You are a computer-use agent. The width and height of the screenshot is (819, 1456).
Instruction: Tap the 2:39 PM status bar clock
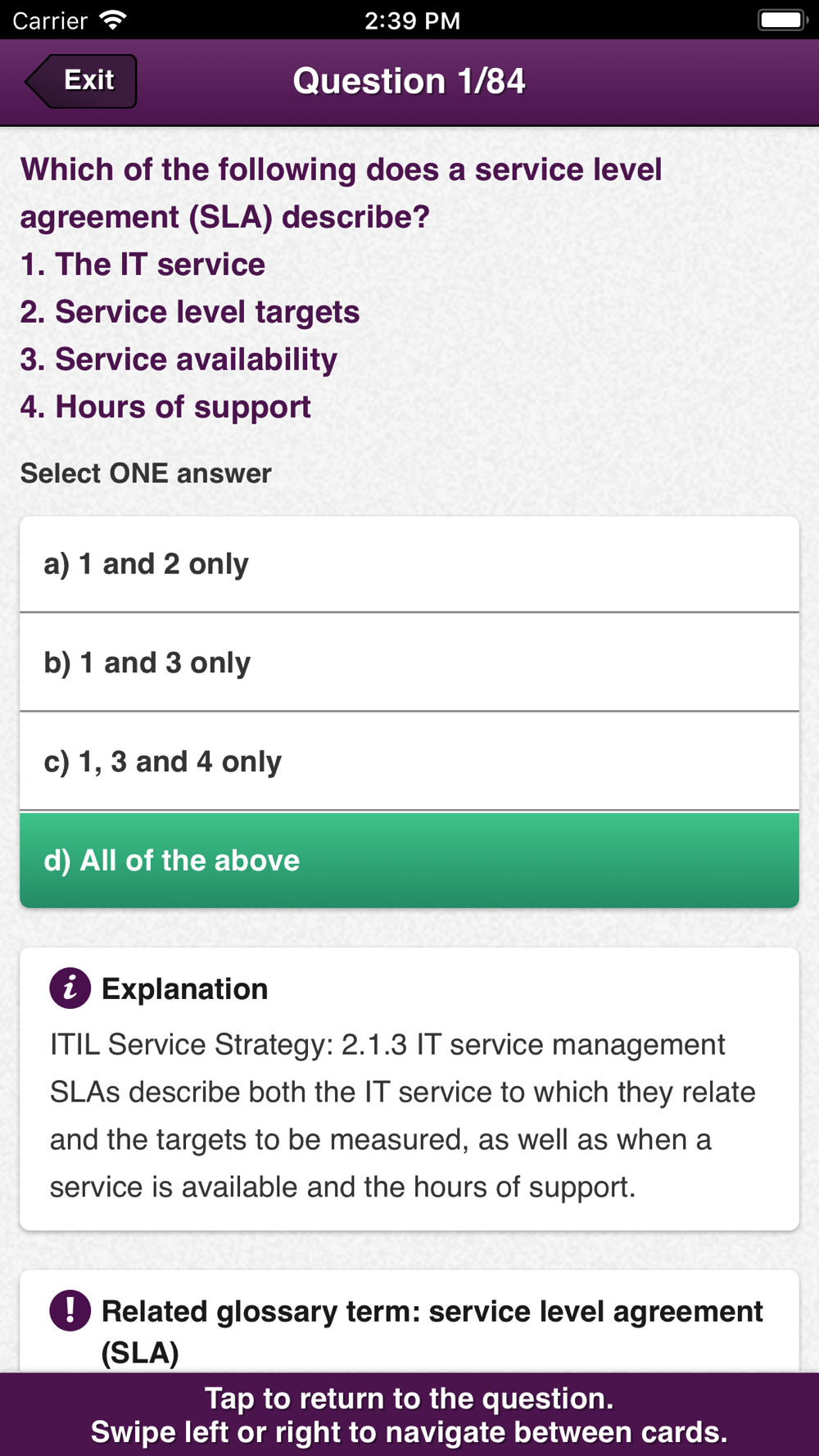(412, 20)
